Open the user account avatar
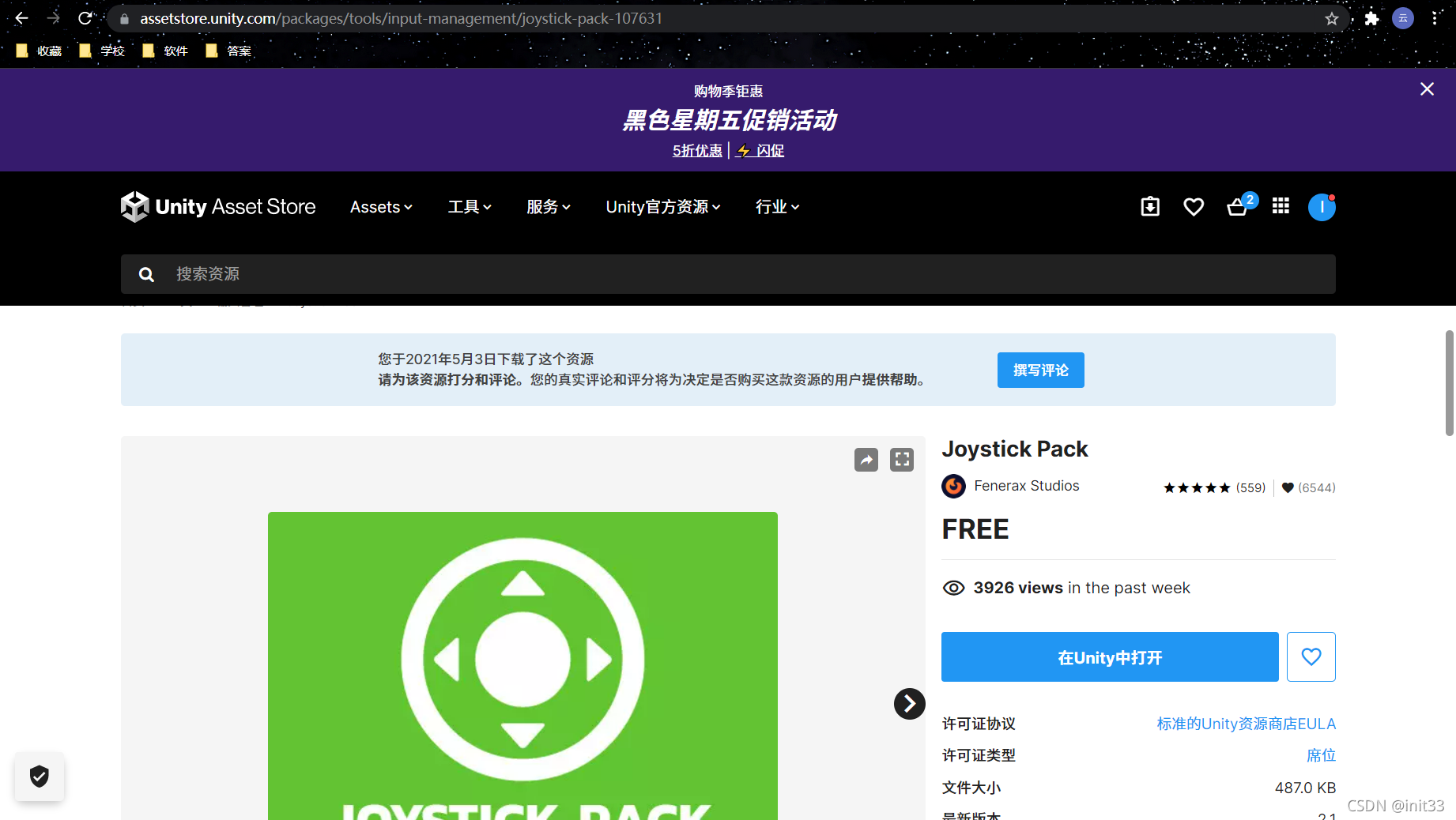Image resolution: width=1456 pixels, height=820 pixels. 1322,207
